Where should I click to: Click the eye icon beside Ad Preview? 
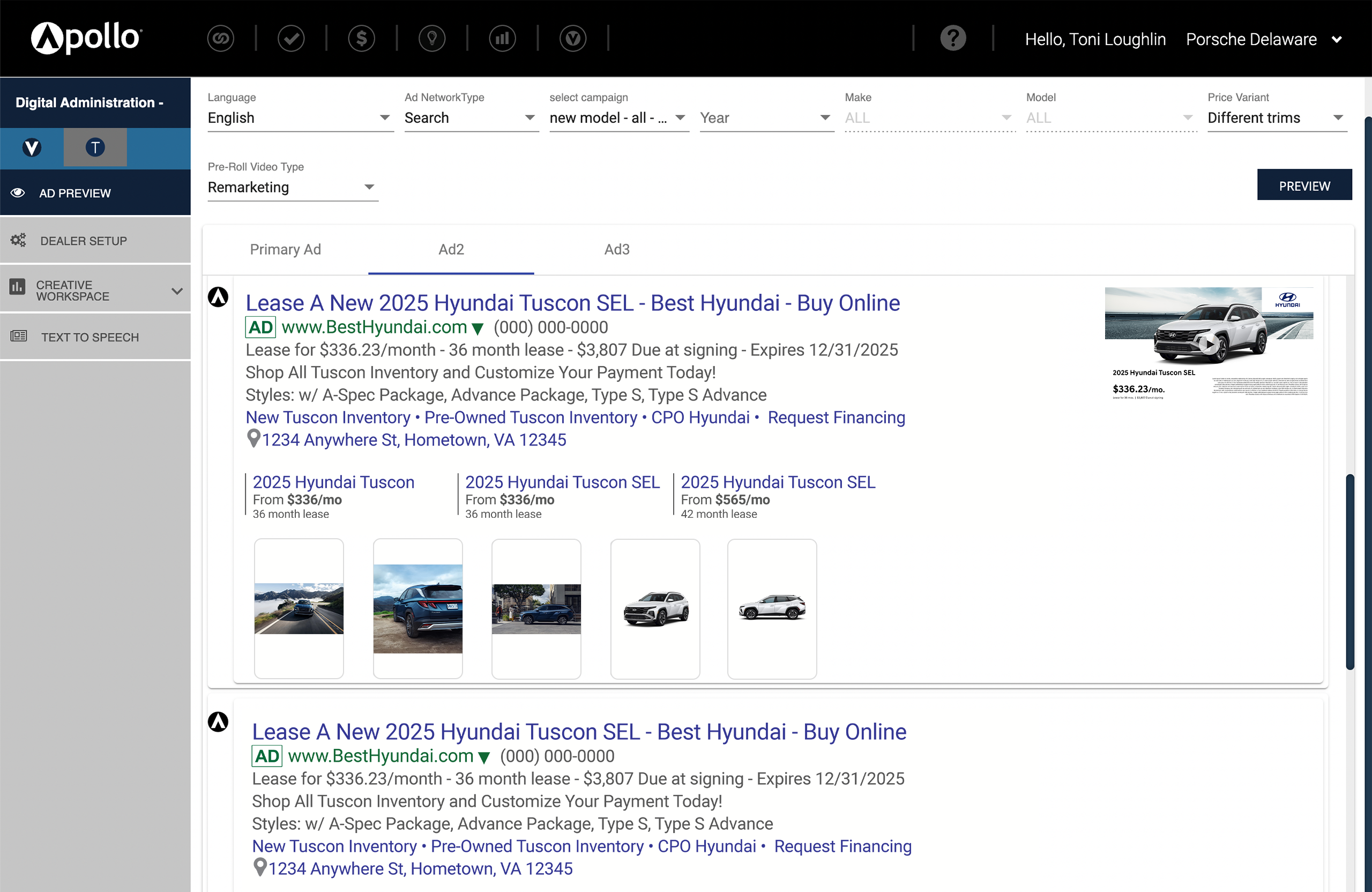(18, 192)
